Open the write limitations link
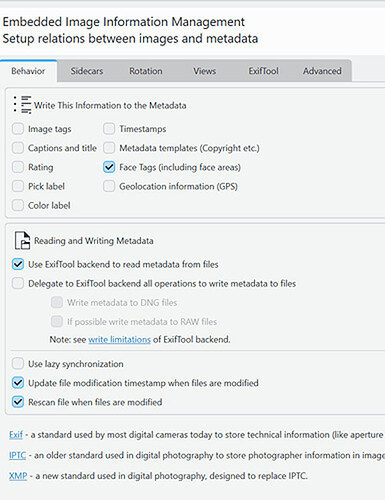 coord(119,339)
